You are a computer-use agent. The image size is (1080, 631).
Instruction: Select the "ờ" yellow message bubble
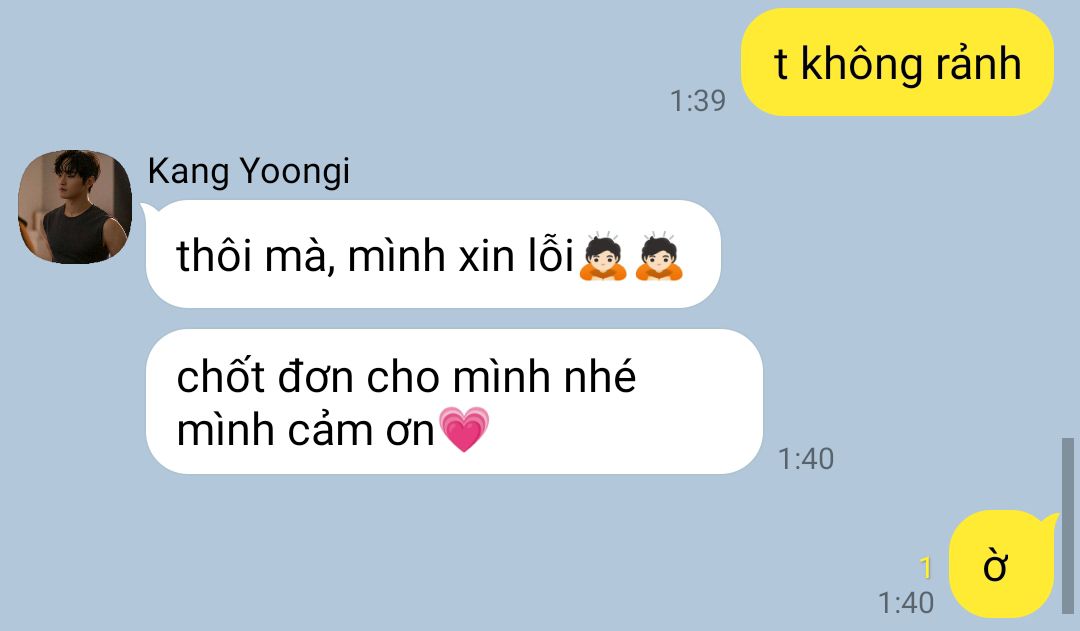point(1002,564)
